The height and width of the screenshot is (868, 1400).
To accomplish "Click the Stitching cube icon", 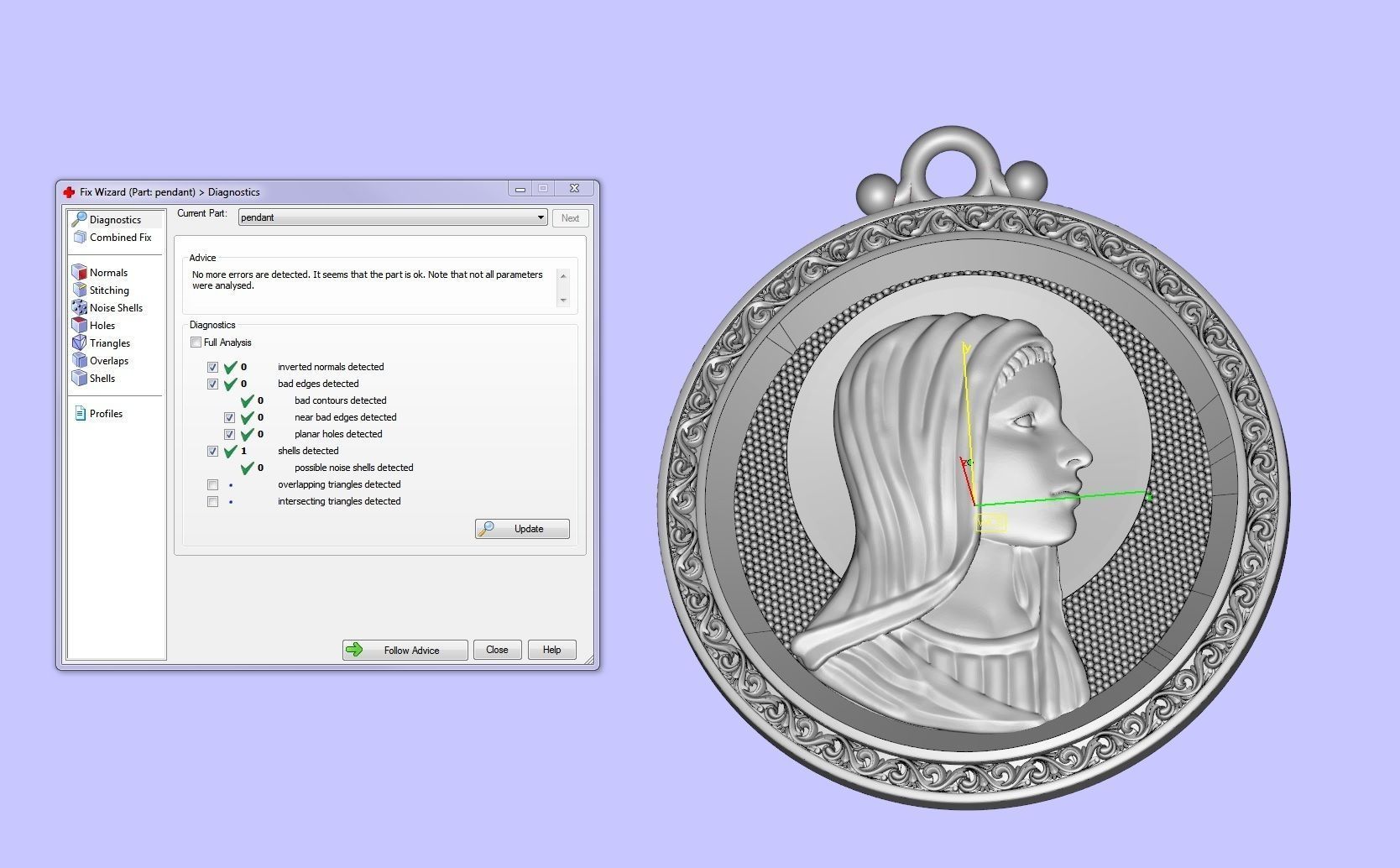I will 79,290.
